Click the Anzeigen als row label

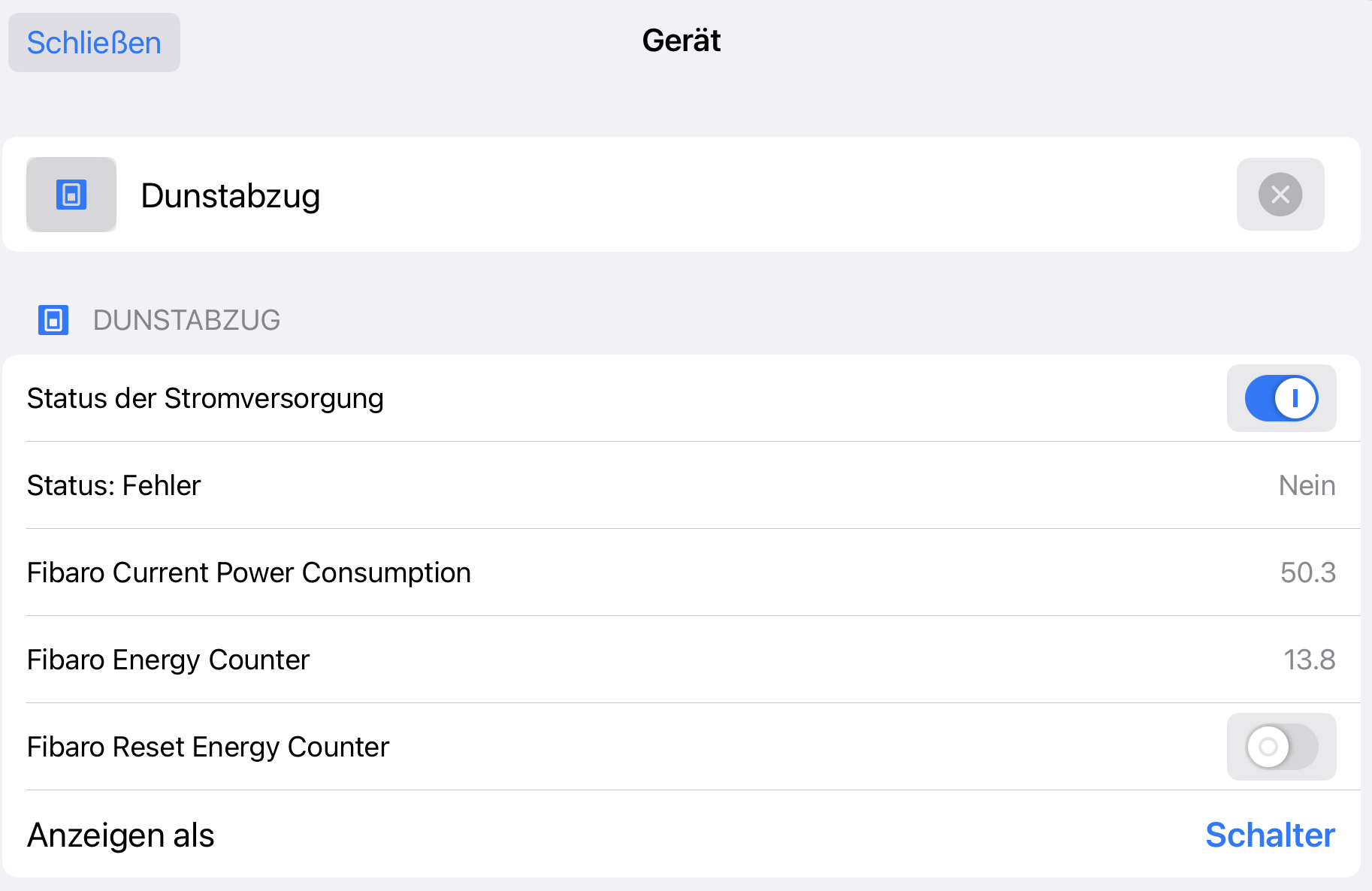tap(121, 835)
